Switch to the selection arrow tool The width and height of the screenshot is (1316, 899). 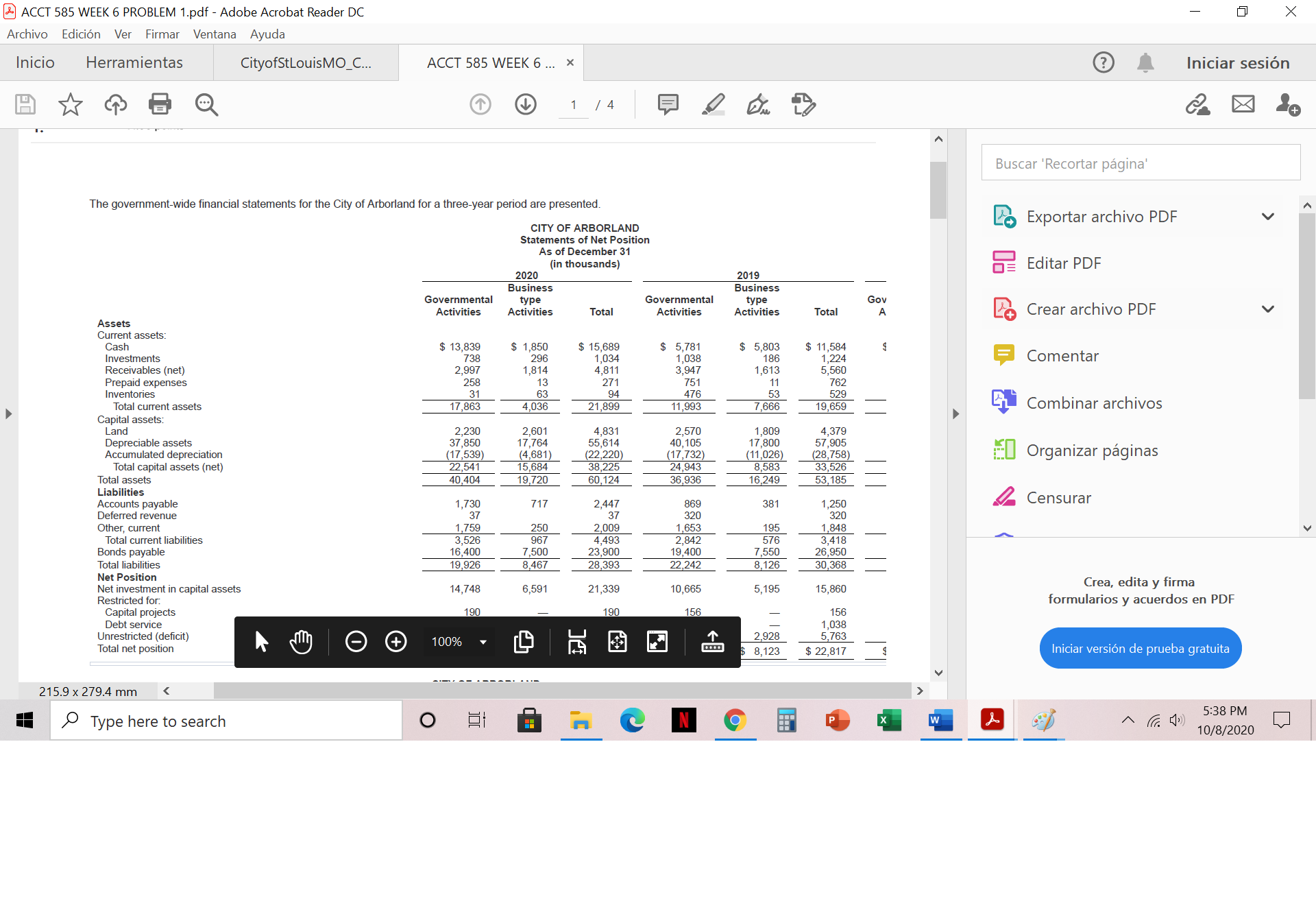[x=261, y=642]
